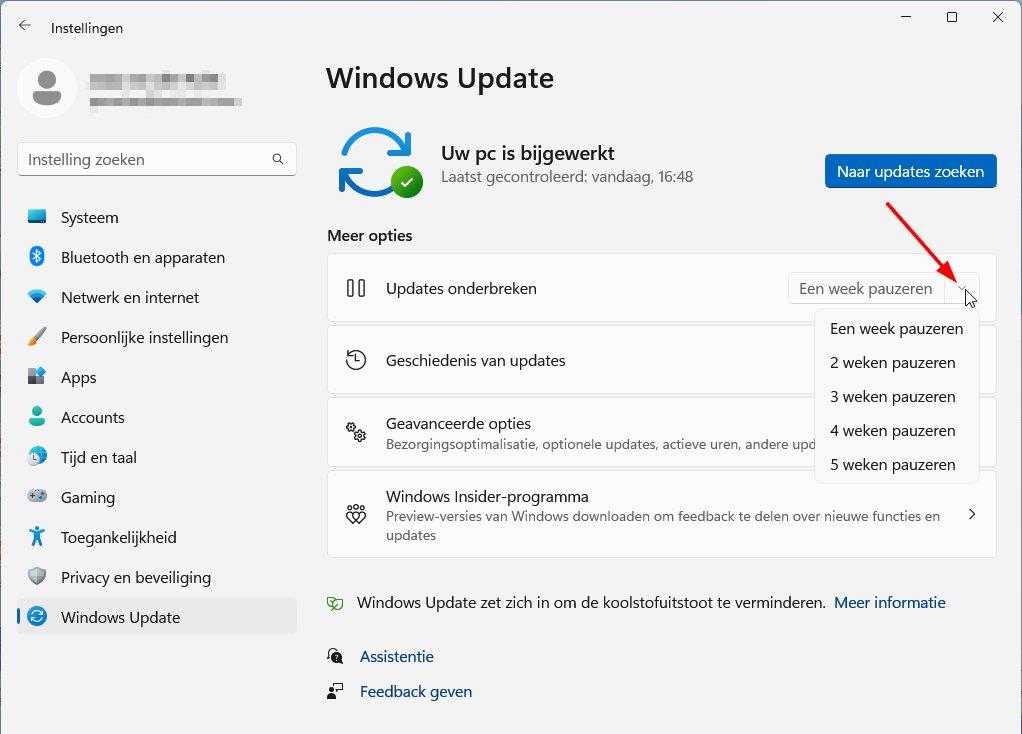1022x734 pixels.
Task: Click the Netwerk en internet wifi icon
Action: click(x=37, y=297)
